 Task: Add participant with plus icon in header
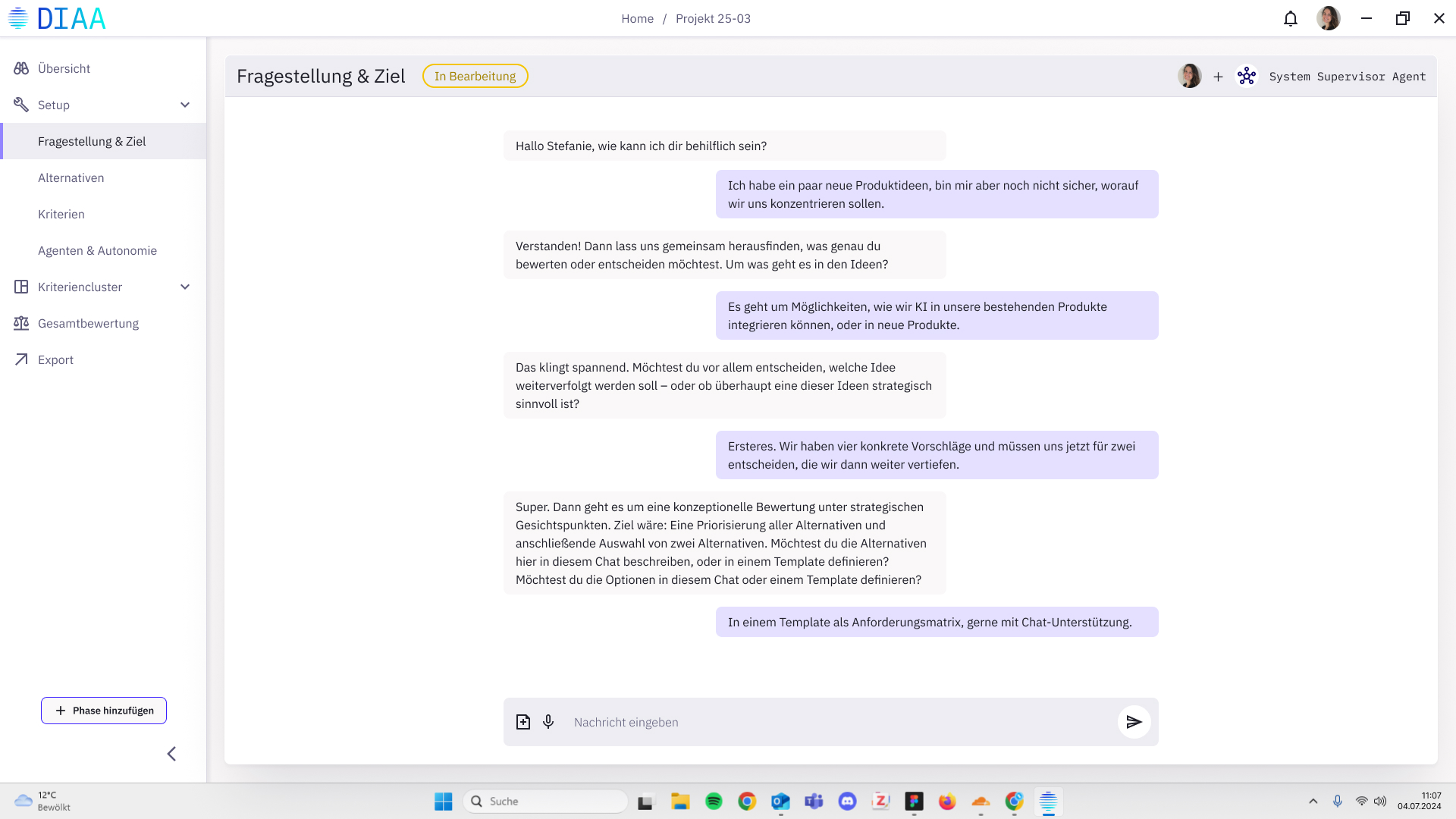(x=1218, y=77)
